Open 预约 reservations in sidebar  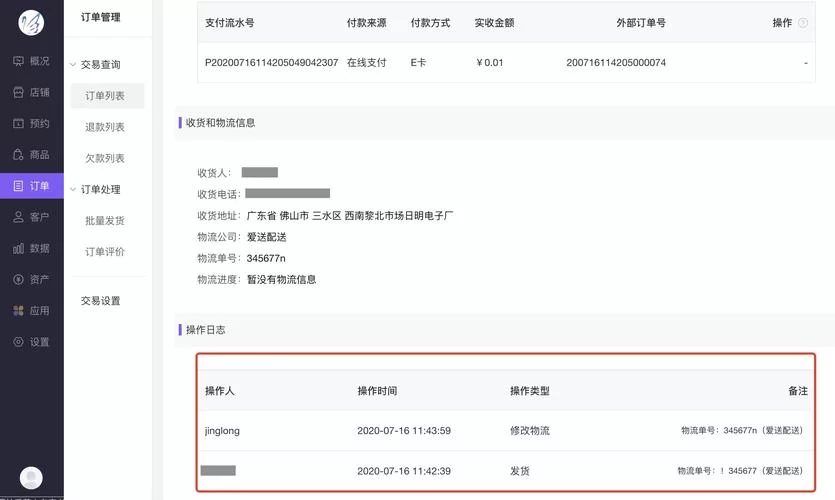31,124
